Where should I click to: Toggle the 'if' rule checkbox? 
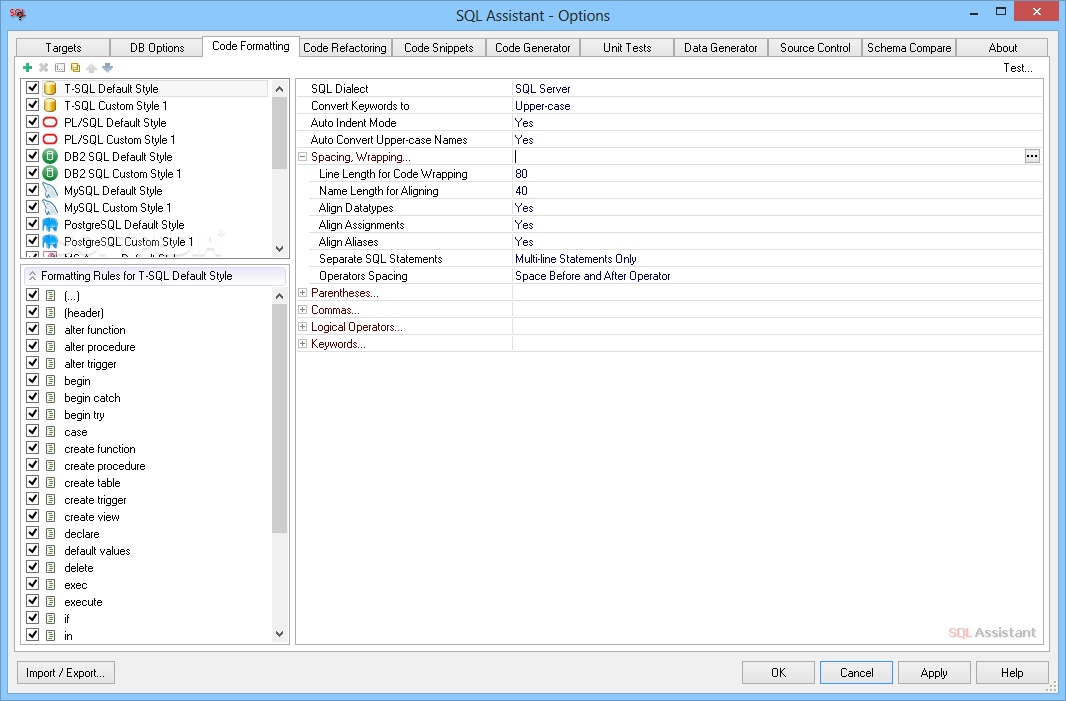point(32,618)
